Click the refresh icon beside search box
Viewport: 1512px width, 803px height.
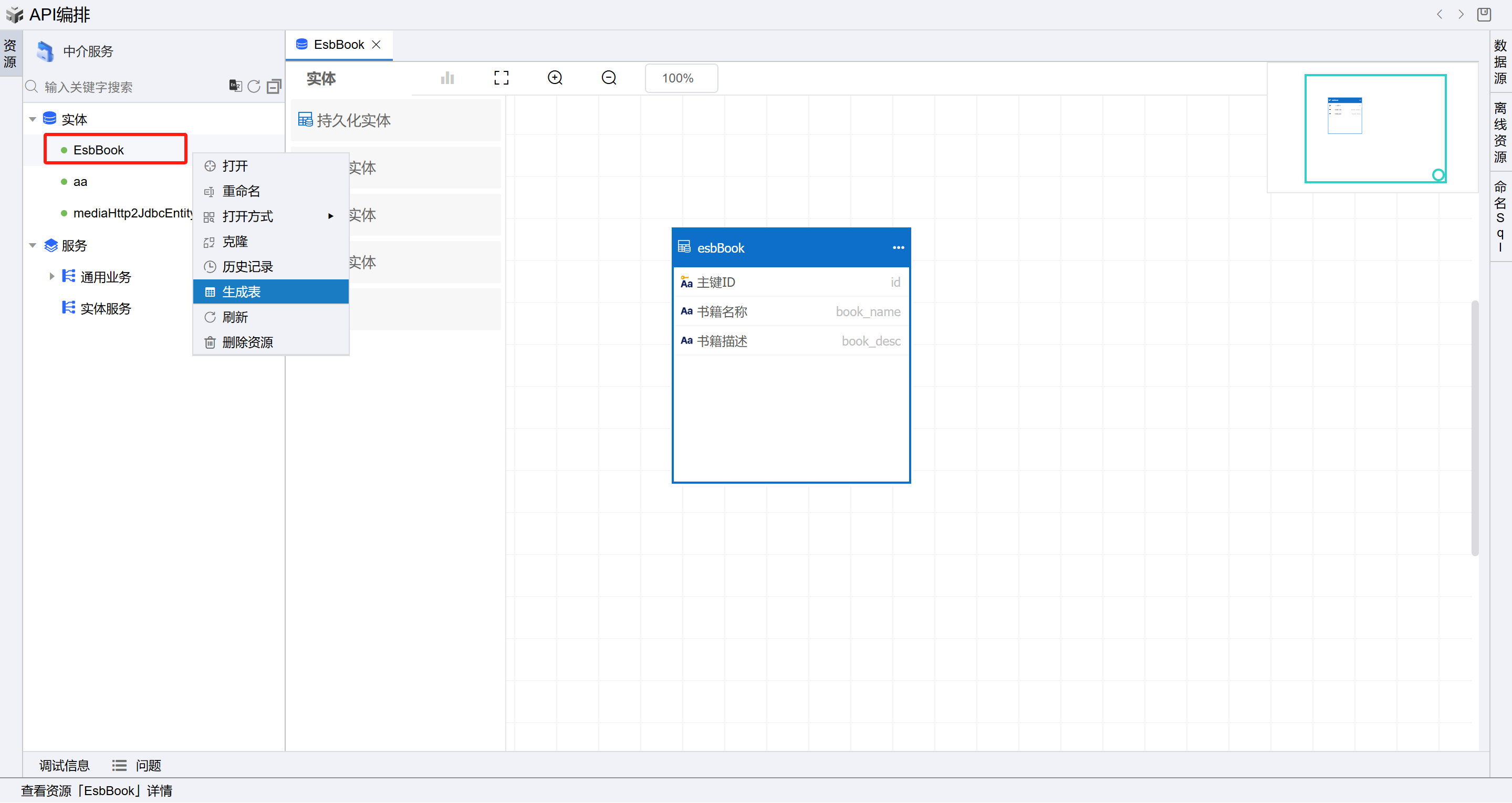[254, 86]
